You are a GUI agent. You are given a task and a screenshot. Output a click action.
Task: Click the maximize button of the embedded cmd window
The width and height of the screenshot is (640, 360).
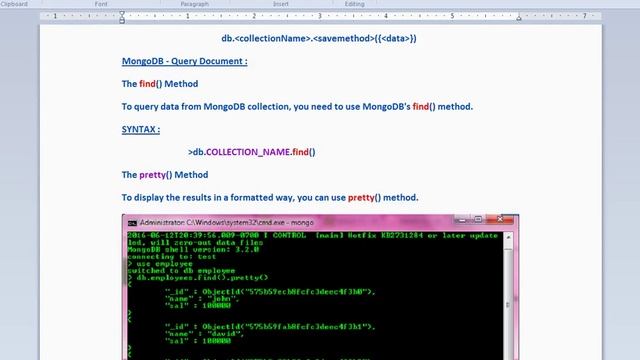click(x=478, y=220)
